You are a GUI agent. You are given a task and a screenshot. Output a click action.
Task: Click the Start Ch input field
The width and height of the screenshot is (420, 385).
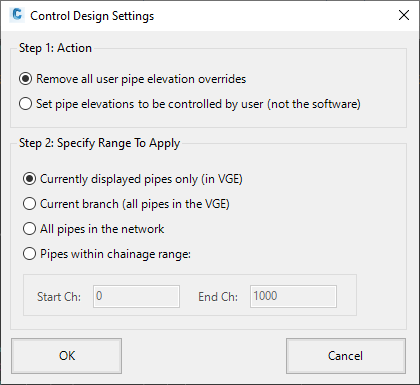[x=136, y=296]
